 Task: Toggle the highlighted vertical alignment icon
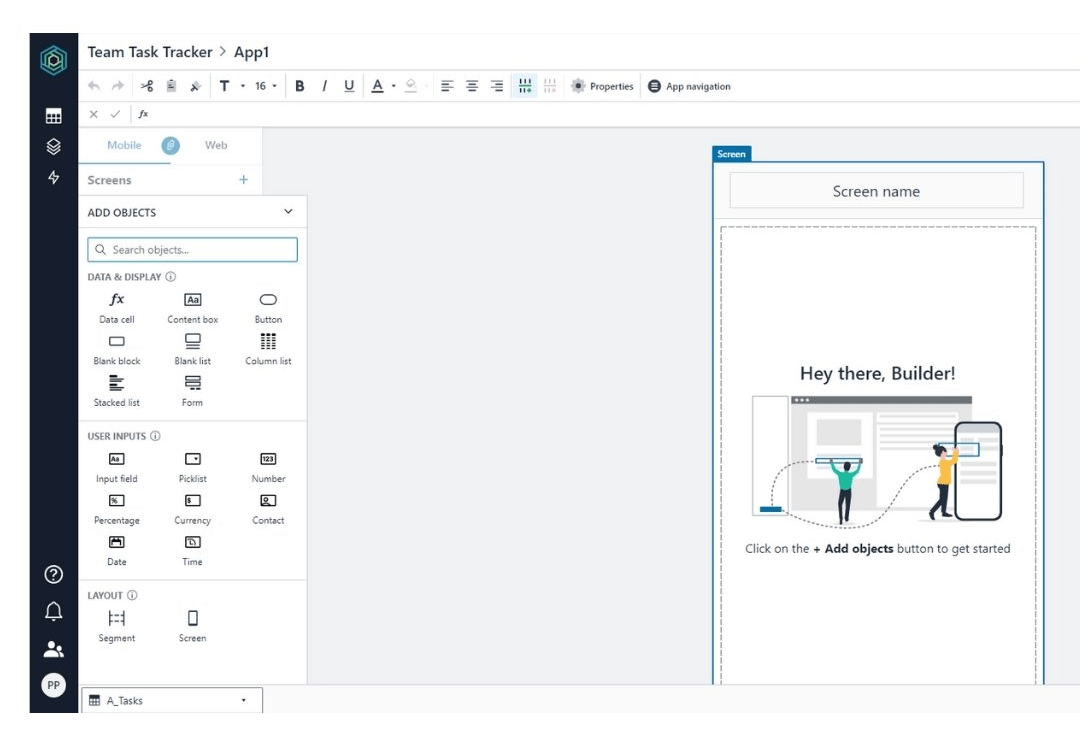[x=525, y=86]
